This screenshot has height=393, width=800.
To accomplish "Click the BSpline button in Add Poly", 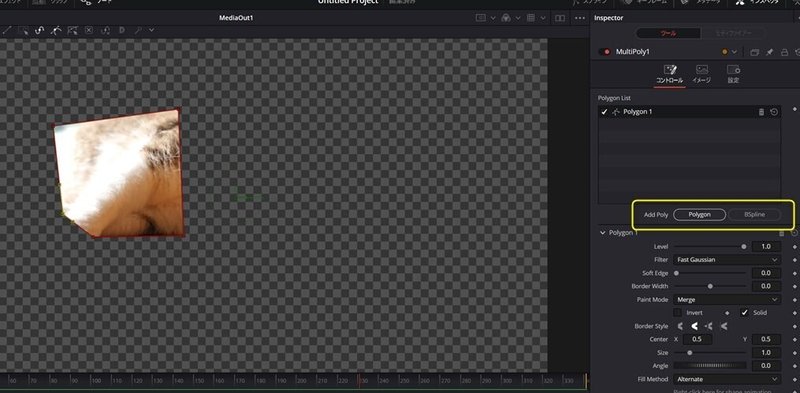I will [x=754, y=215].
